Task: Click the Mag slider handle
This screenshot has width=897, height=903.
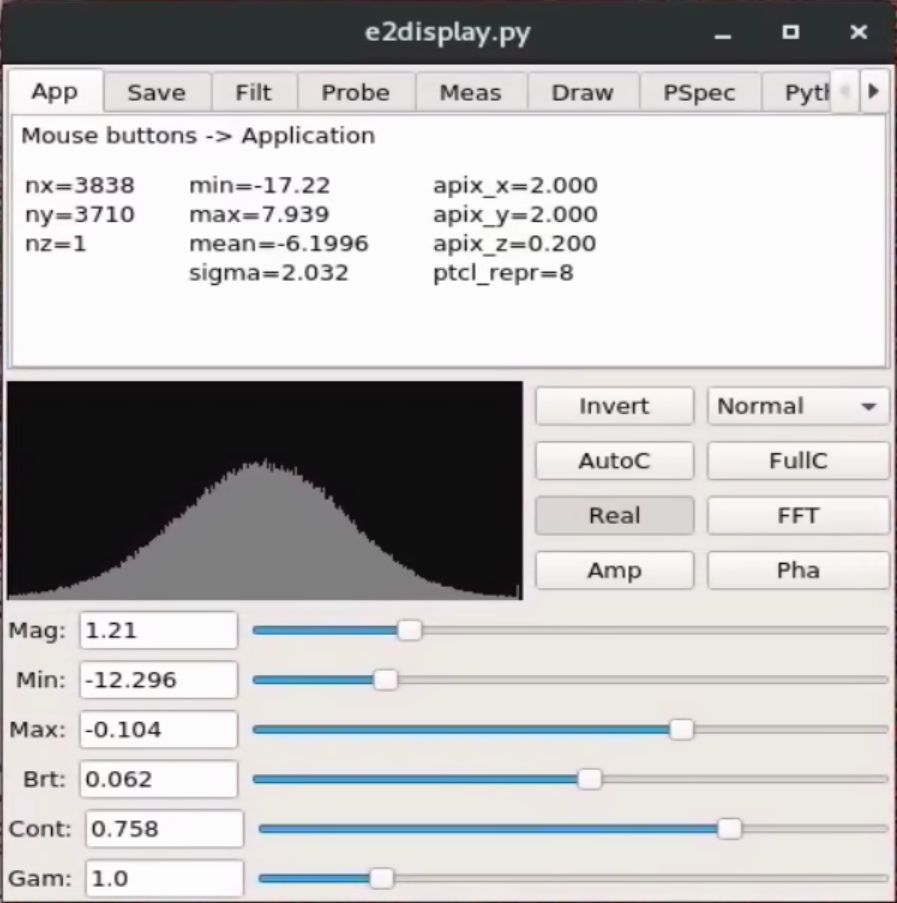Action: [409, 630]
